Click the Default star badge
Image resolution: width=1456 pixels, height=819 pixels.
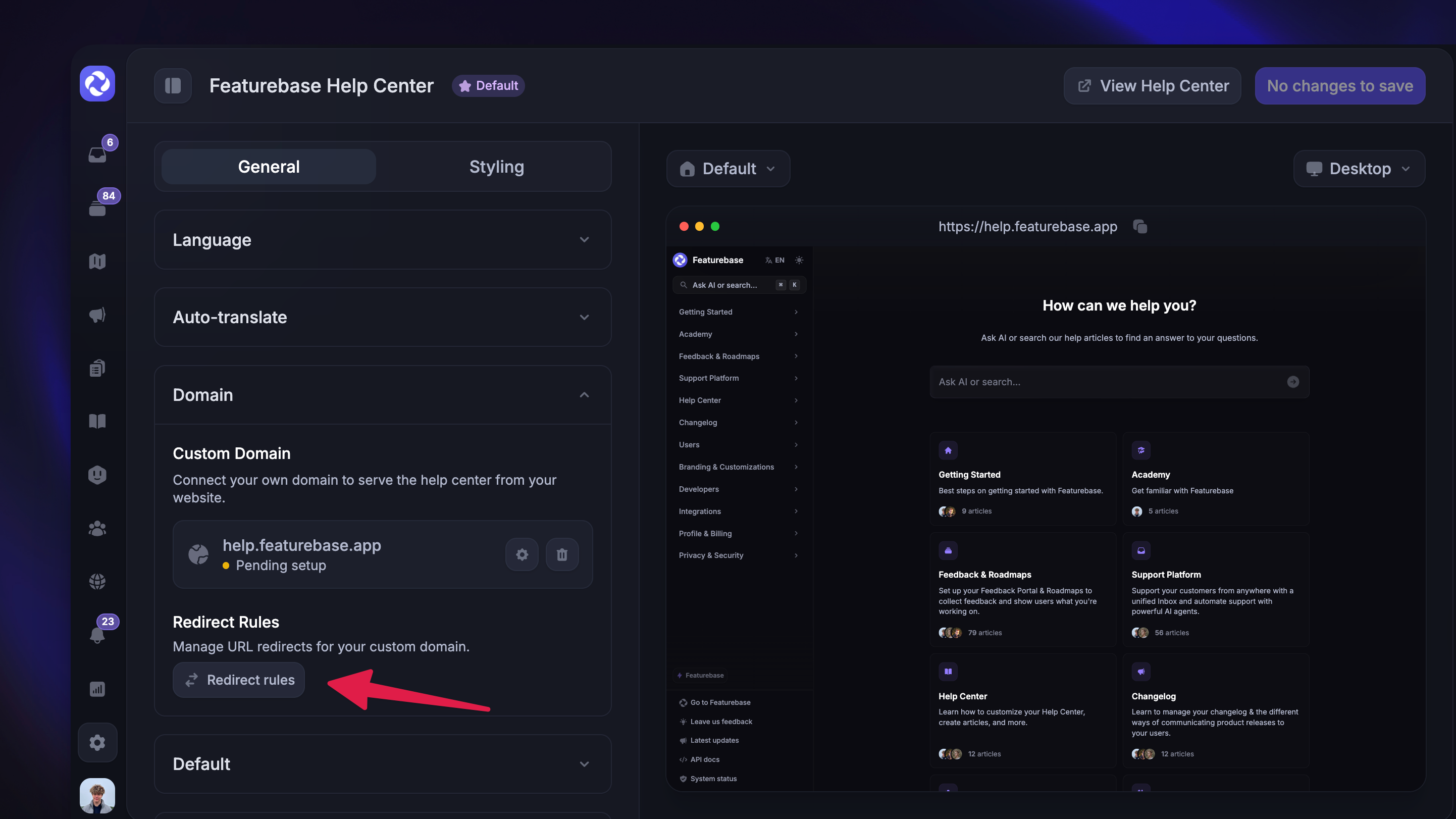(x=488, y=85)
